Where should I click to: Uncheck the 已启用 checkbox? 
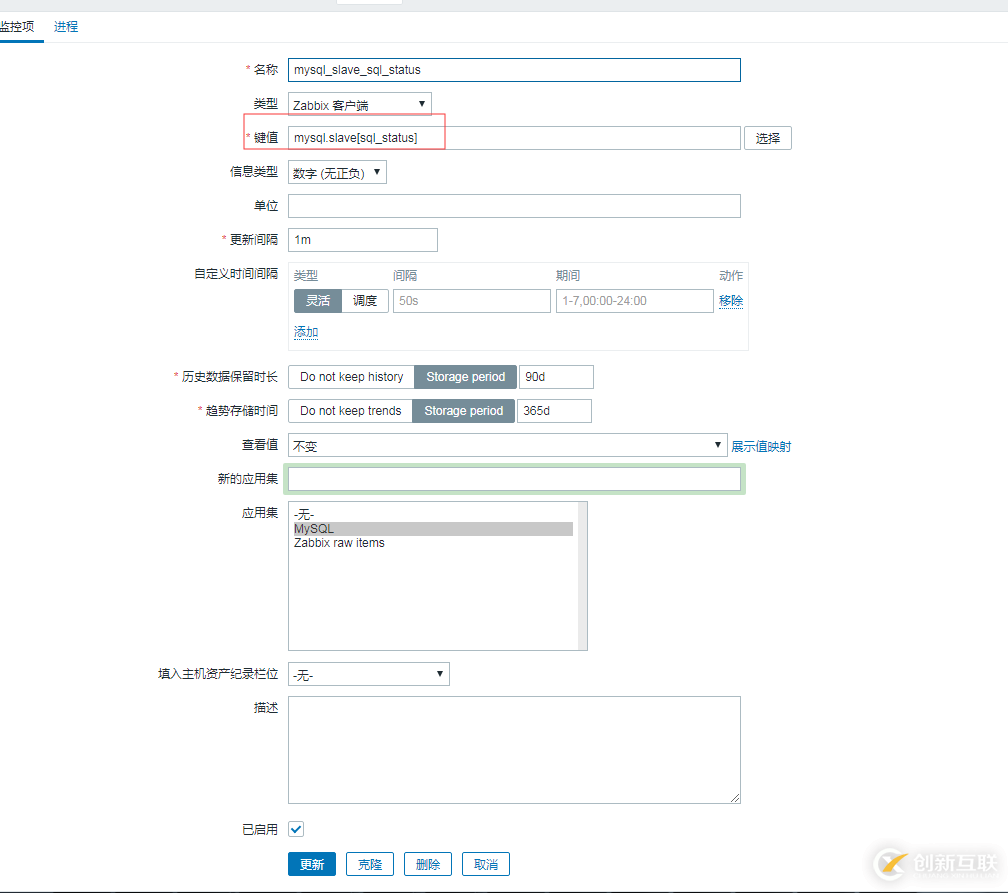296,829
